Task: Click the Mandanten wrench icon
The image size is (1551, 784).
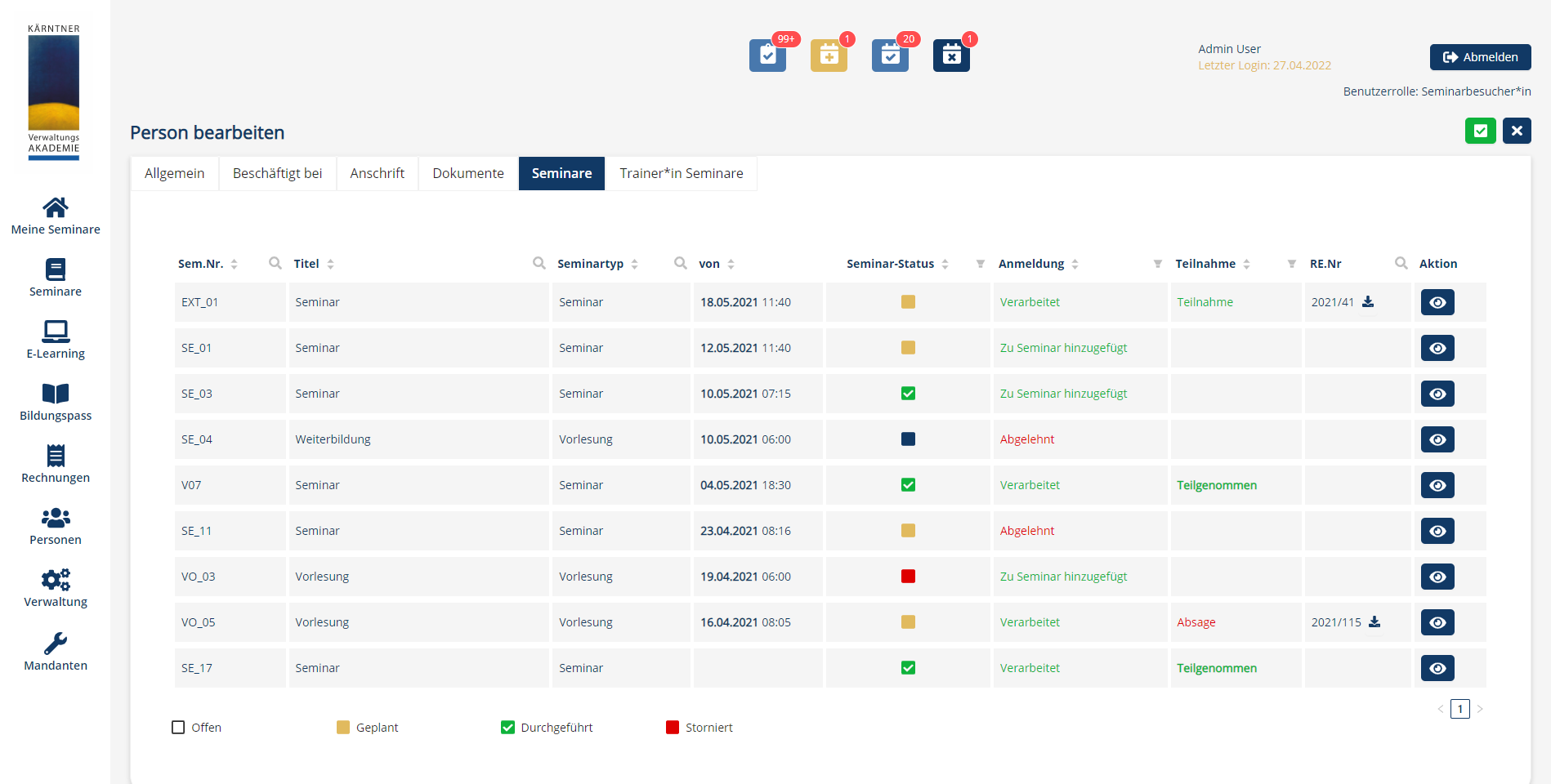Action: pos(56,644)
